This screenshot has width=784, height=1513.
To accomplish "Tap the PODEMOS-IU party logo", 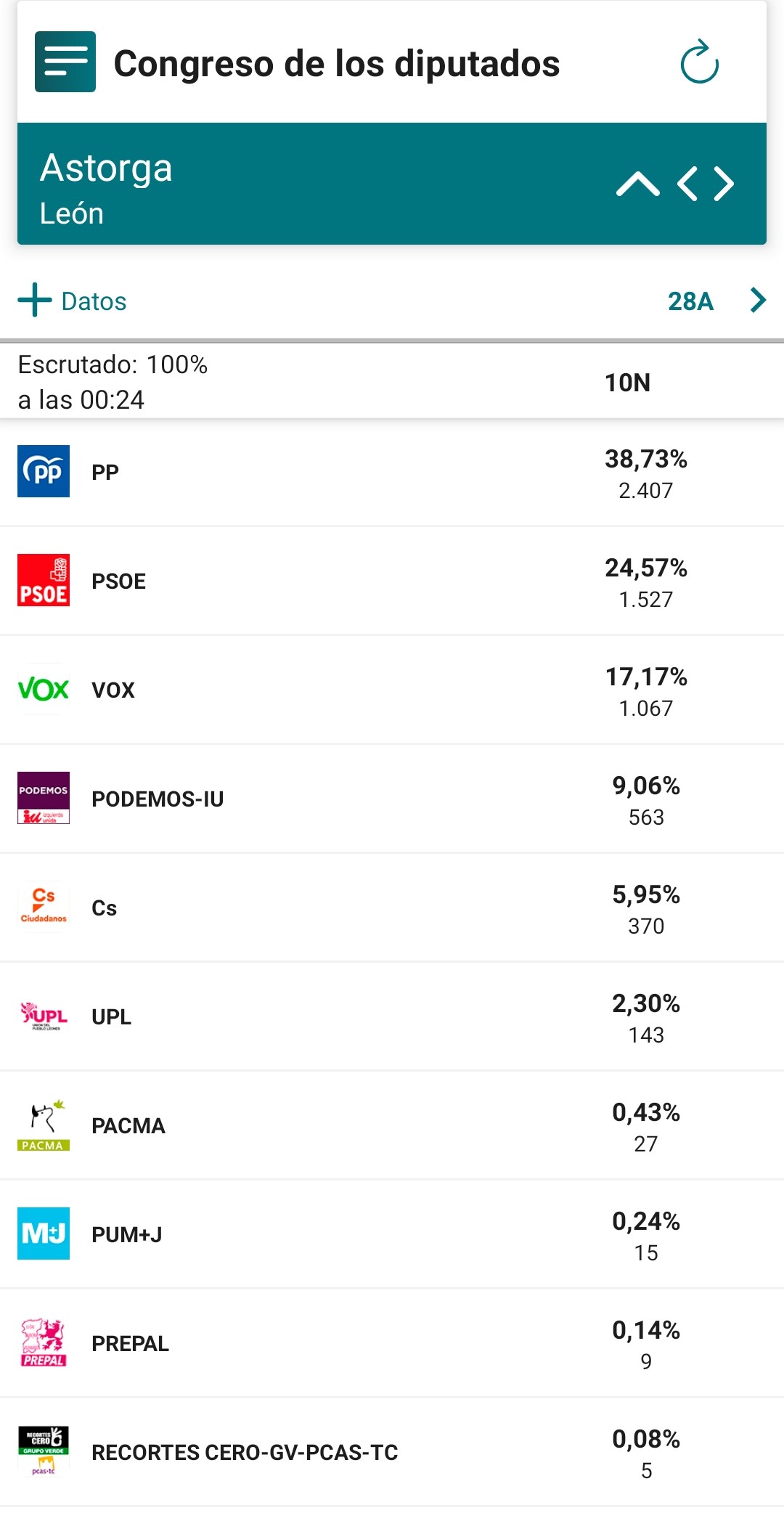I will click(44, 798).
